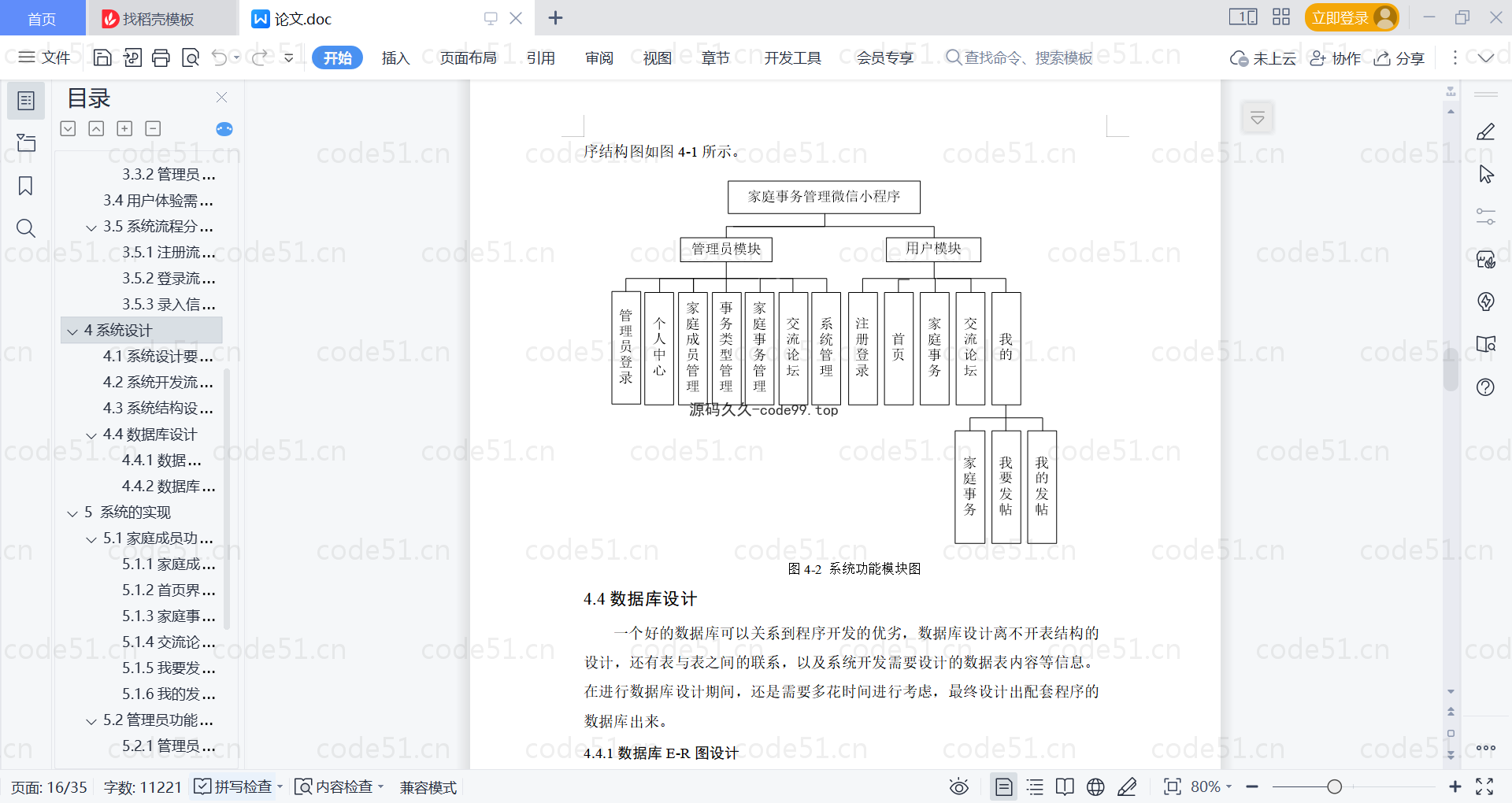Enter full screen mode icon
Screen dimensions: 1512x803
[1484, 786]
